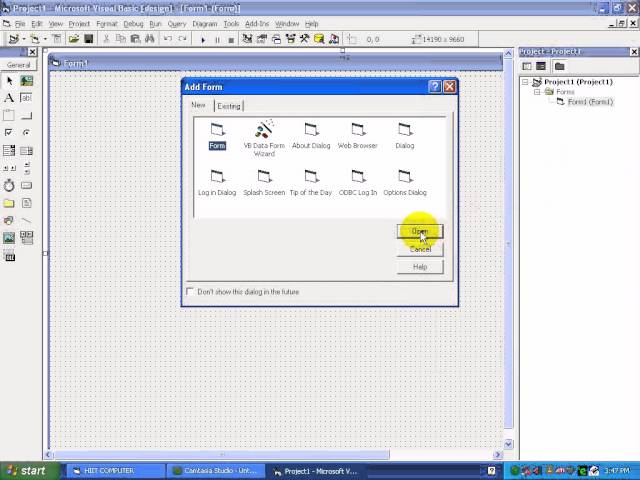This screenshot has height=480, width=640.
Task: Collapse the Project1 (Project1) tree node
Action: [525, 82]
